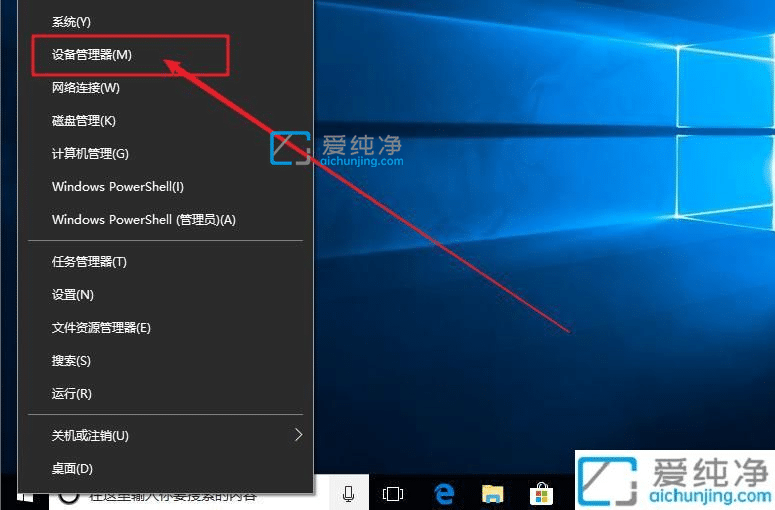Run Windows PowerShell (管理员)(A)
775x510 pixels.
[166, 220]
